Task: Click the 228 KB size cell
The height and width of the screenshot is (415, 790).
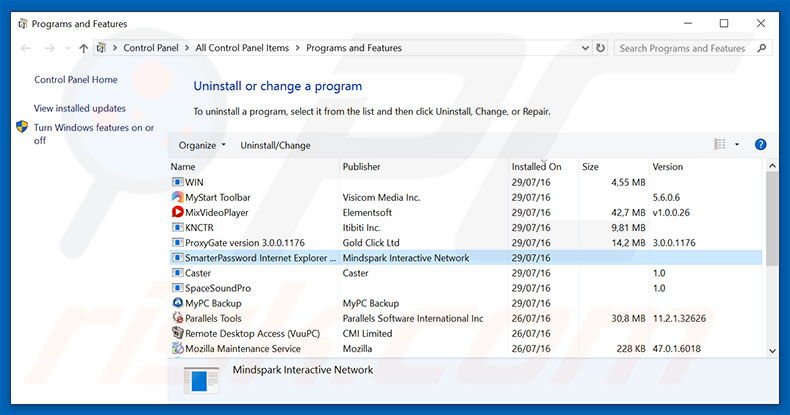Action: [631, 349]
